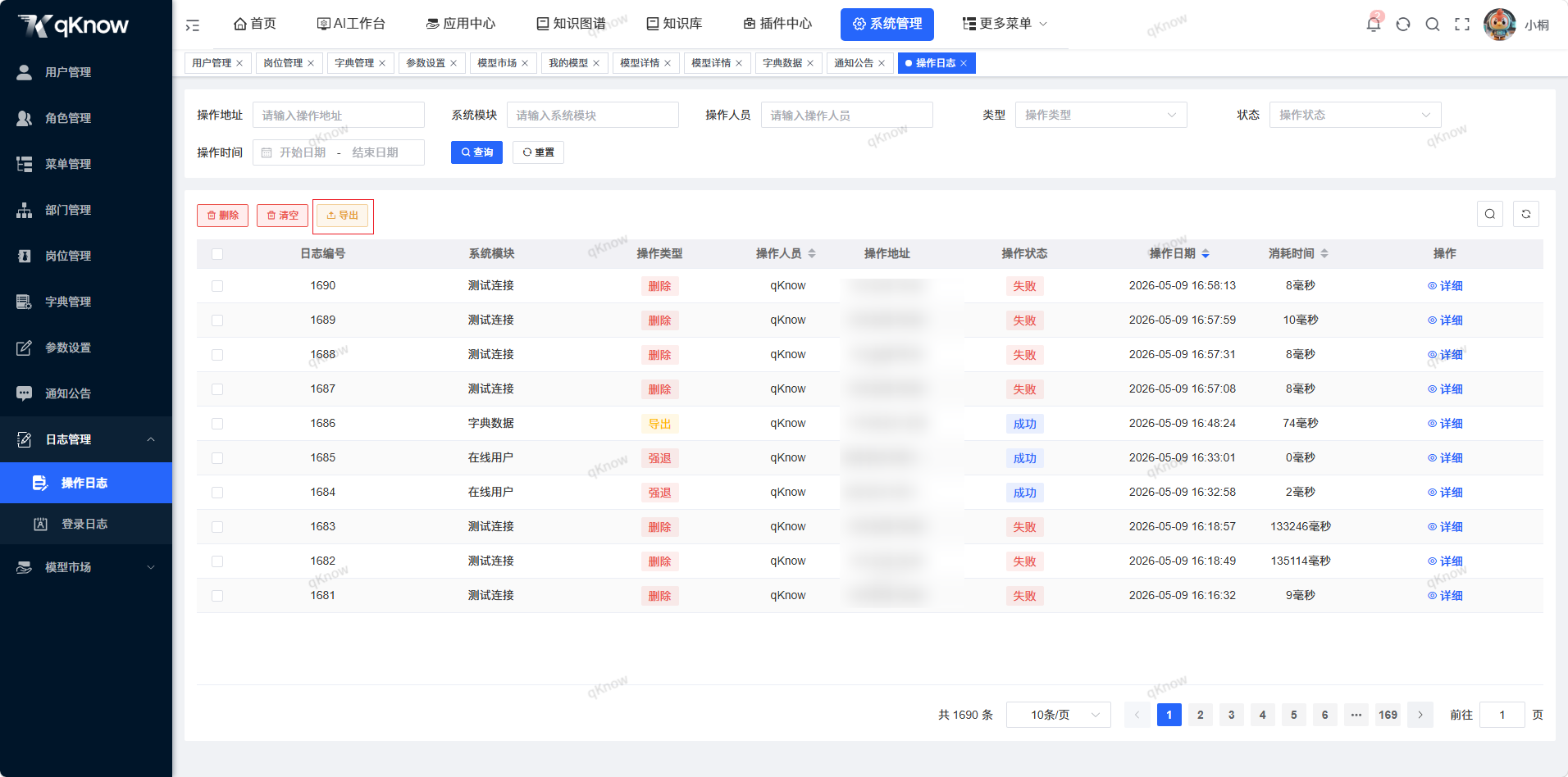1568x777 pixels.
Task: Check the row checkbox for log 1686
Action: (217, 424)
